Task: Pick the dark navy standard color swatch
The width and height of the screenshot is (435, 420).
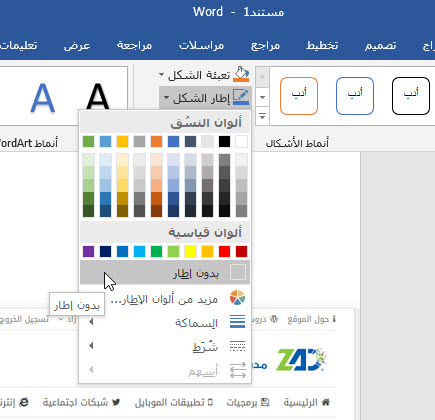Action: pos(105,252)
